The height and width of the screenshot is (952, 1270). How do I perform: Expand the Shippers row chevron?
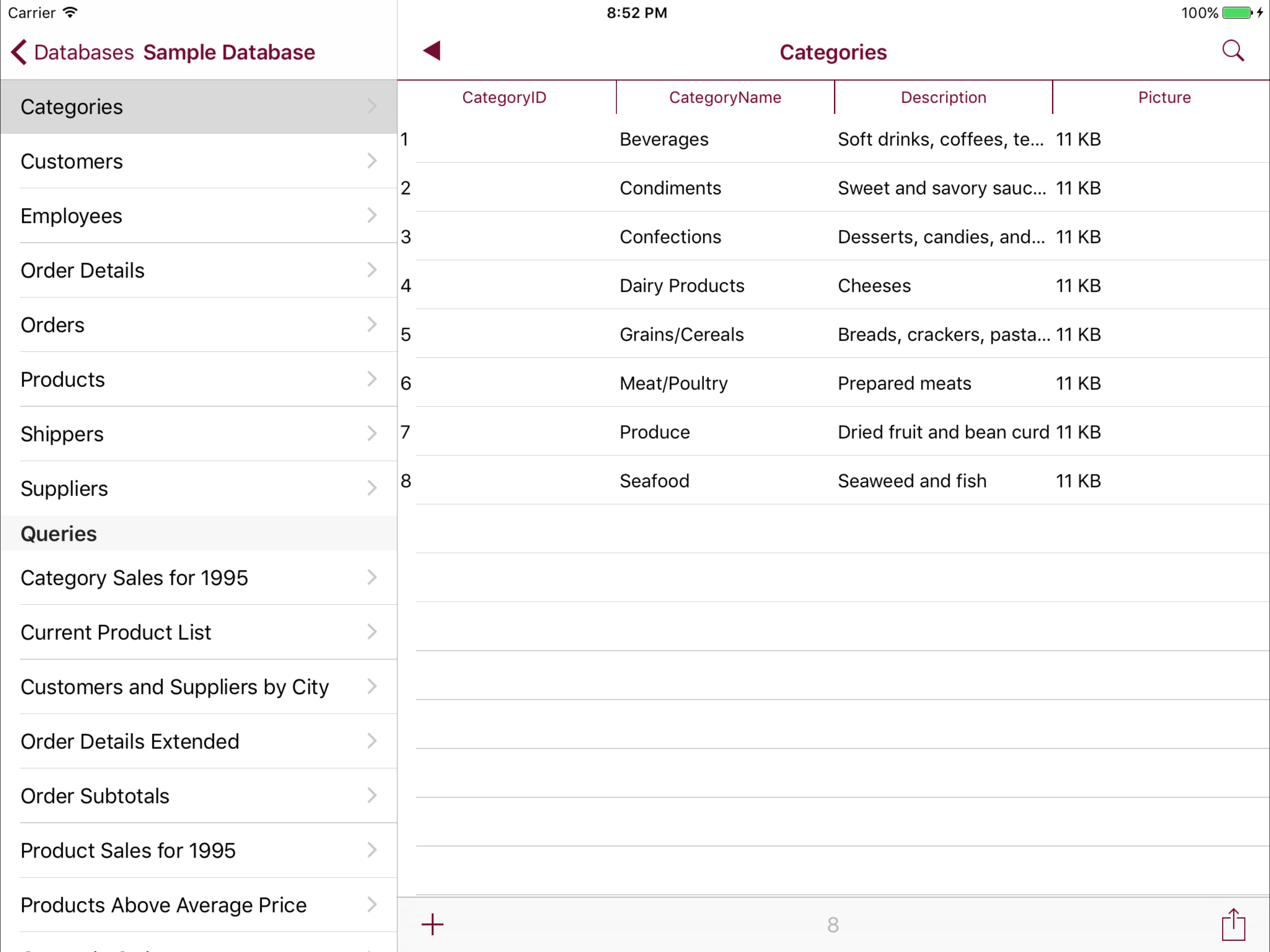click(x=371, y=434)
